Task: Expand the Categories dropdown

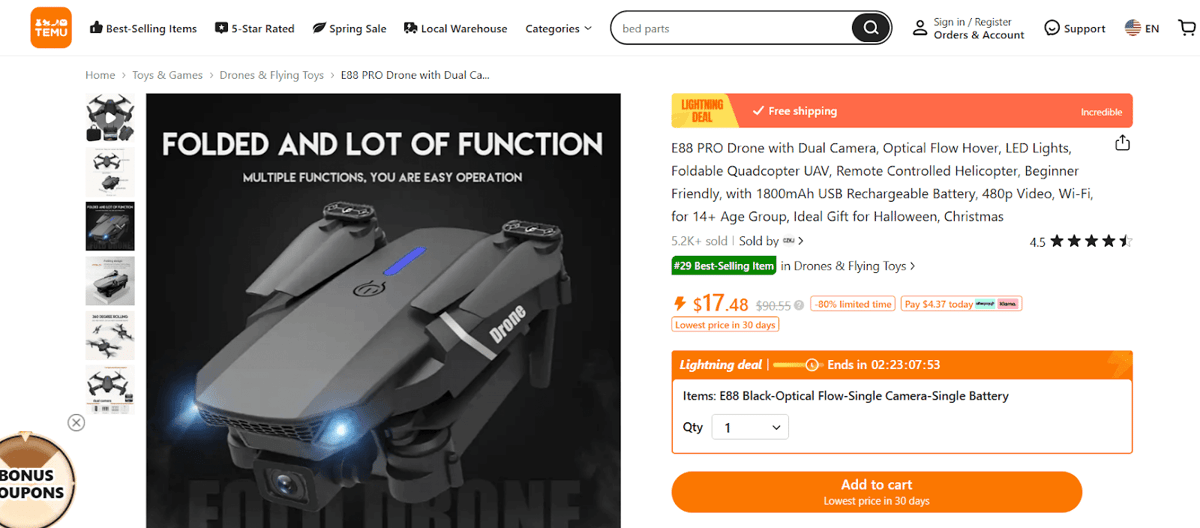Action: (558, 29)
